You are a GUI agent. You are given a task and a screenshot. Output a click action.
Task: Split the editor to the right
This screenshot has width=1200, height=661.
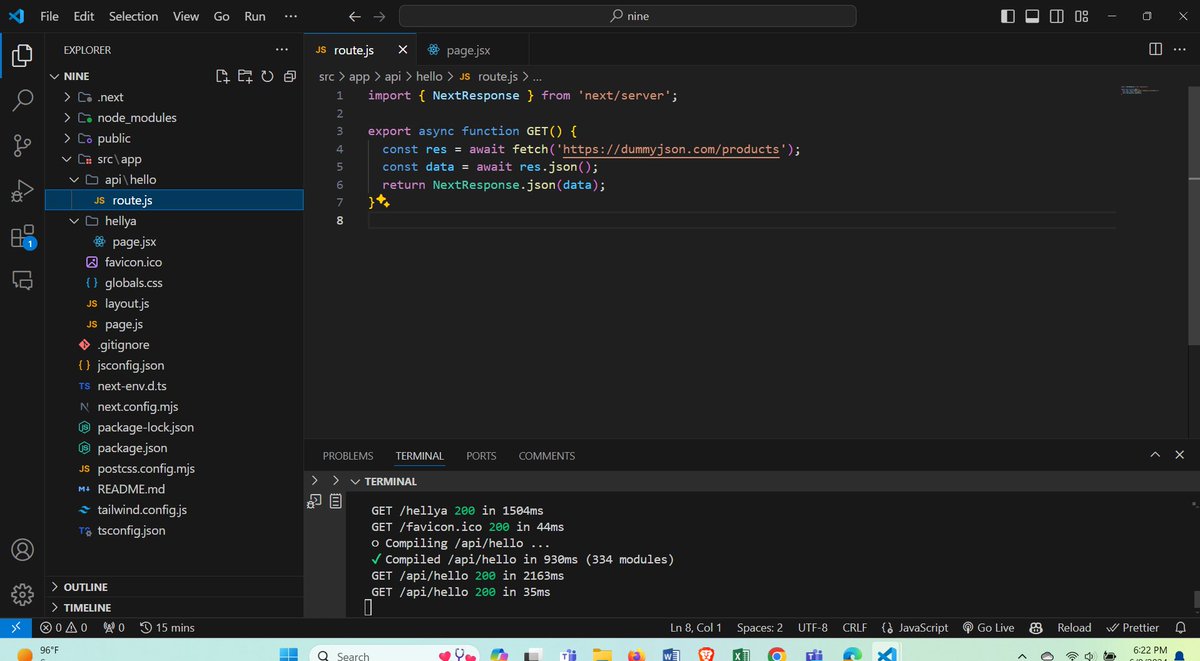[x=1155, y=49]
